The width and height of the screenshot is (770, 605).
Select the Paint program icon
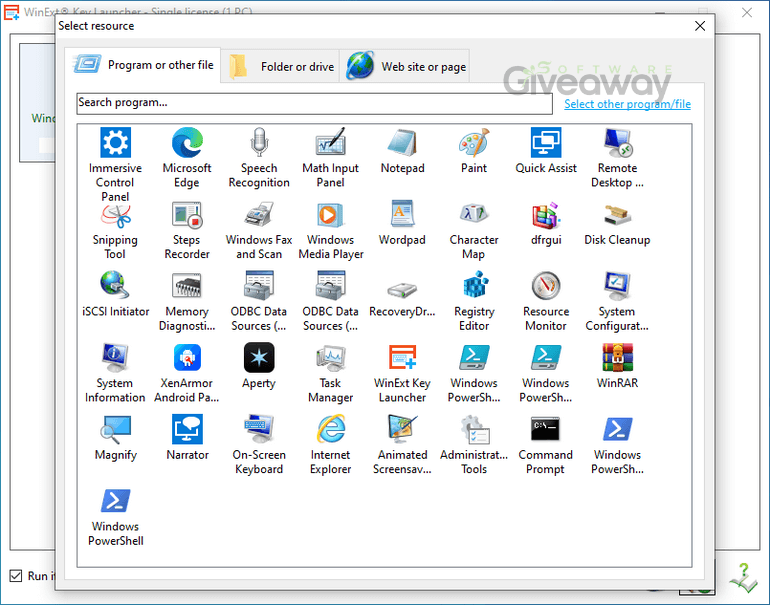[x=474, y=142]
